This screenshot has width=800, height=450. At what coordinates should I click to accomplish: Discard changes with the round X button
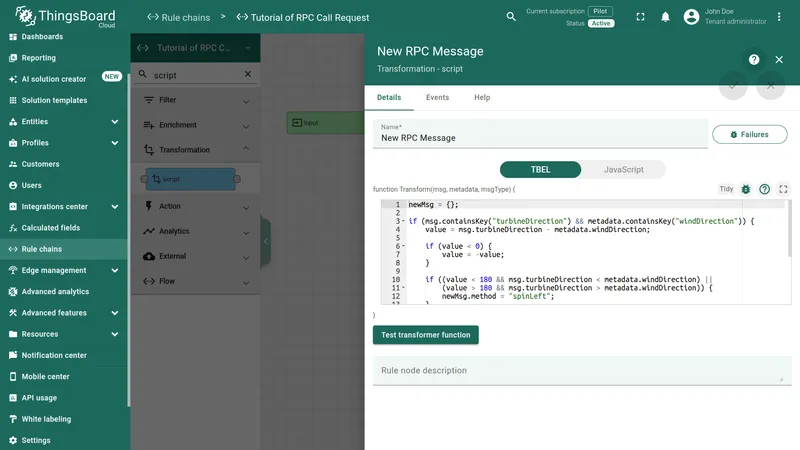point(770,86)
